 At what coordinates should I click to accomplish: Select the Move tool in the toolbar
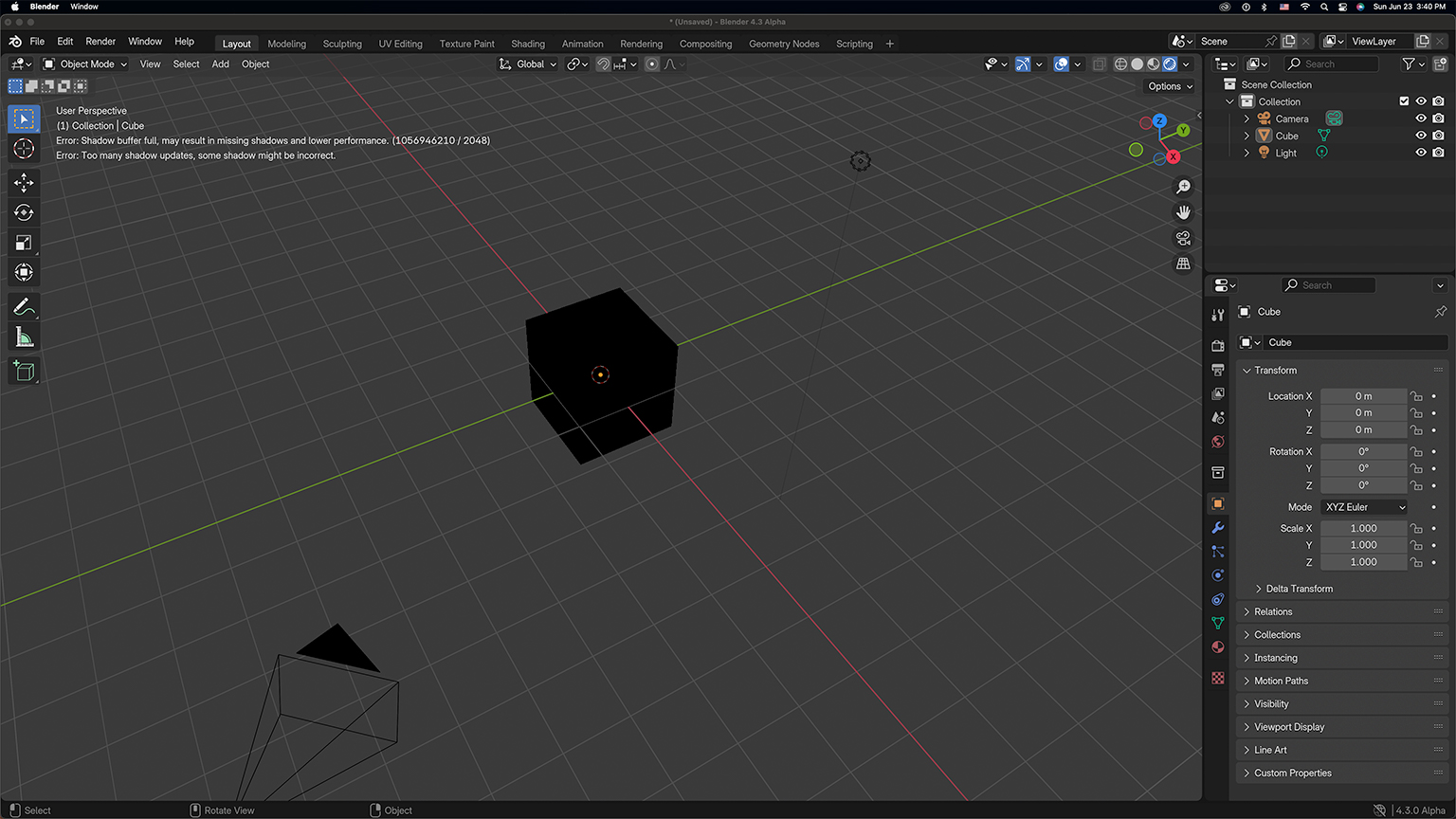point(24,182)
